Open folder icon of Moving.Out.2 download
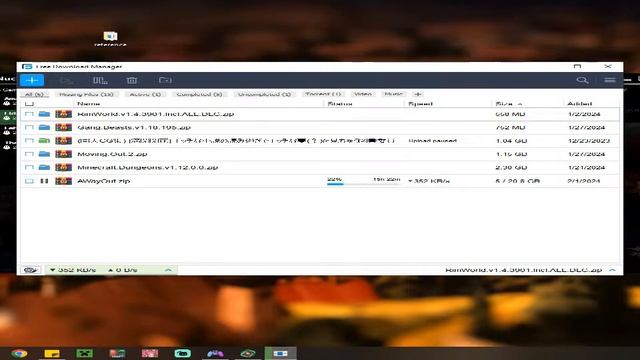 point(44,154)
